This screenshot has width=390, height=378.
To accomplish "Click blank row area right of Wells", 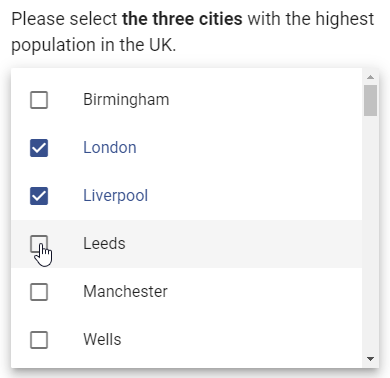I will (x=240, y=340).
